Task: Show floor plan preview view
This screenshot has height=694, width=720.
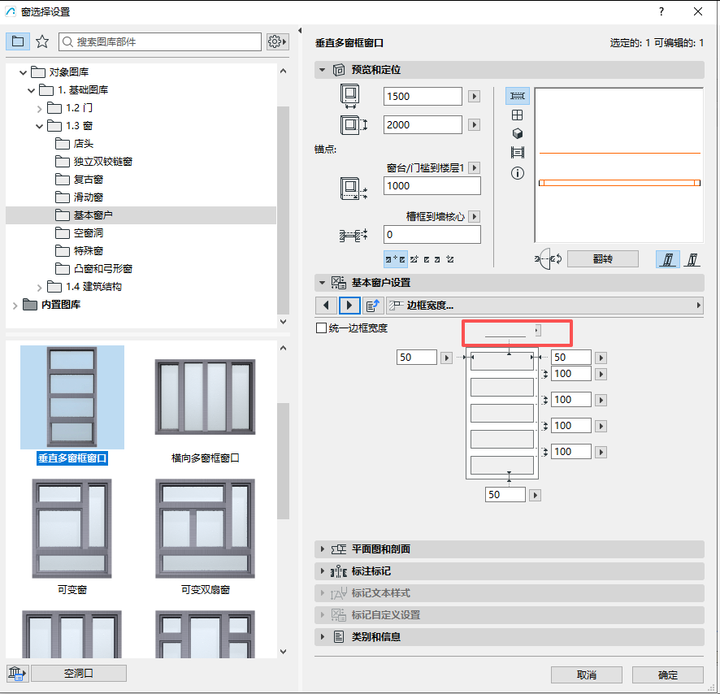Action: [518, 96]
